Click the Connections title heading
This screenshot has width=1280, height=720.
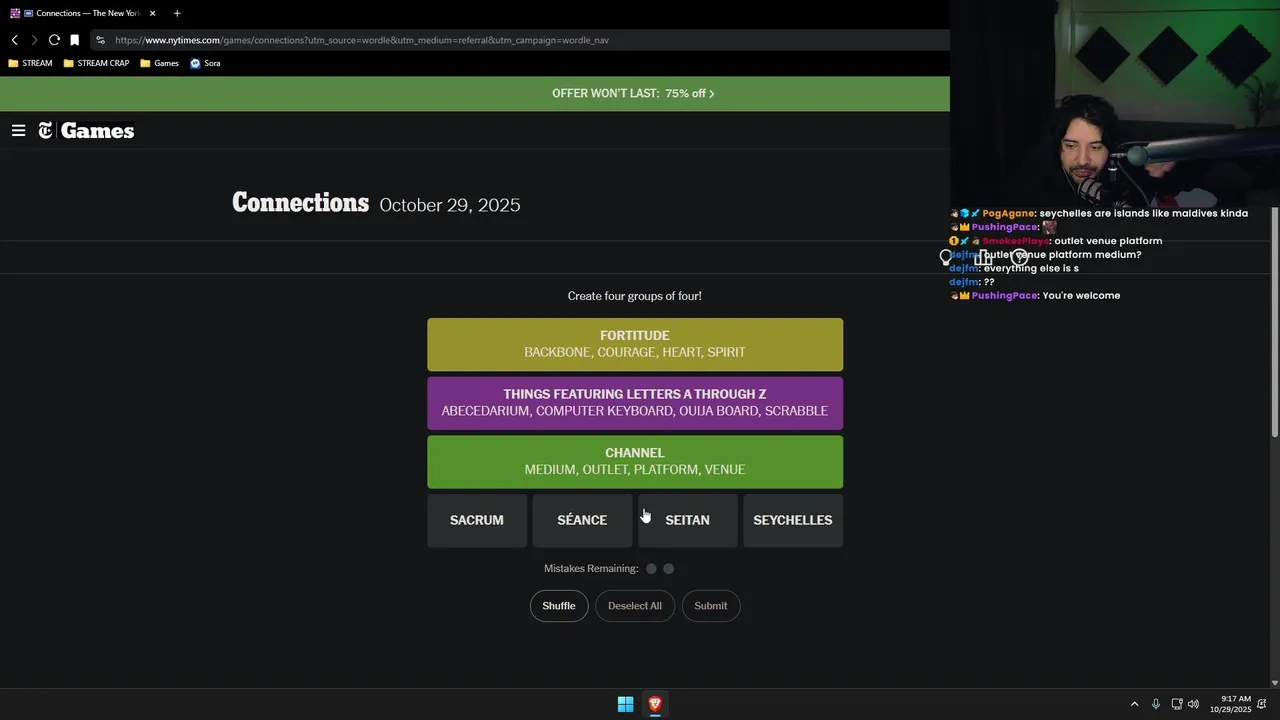300,203
